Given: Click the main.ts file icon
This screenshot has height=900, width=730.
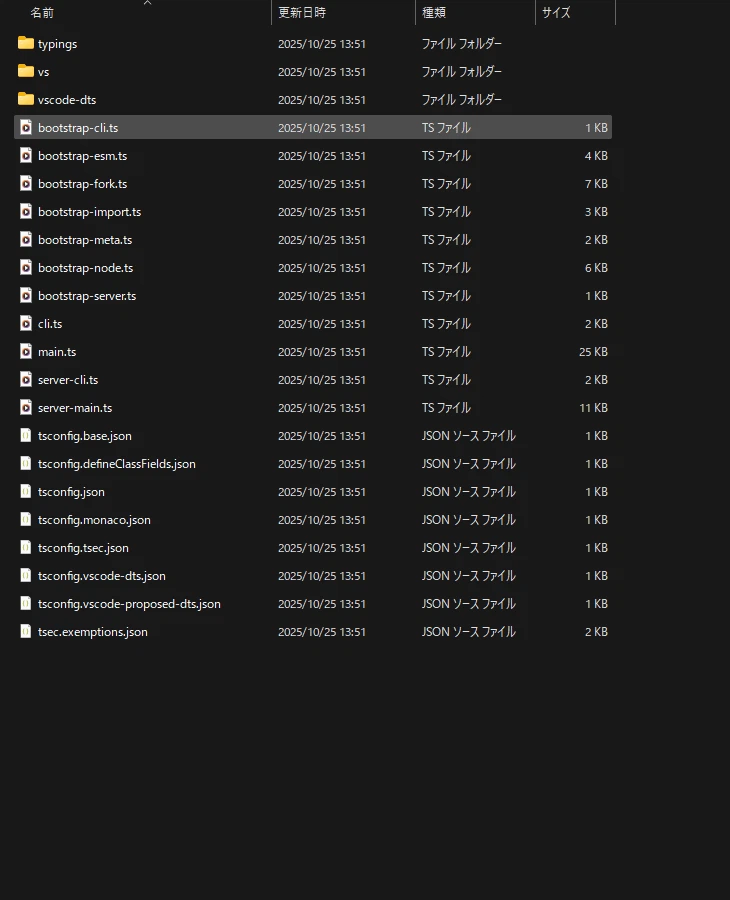Looking at the screenshot, I should coord(26,351).
